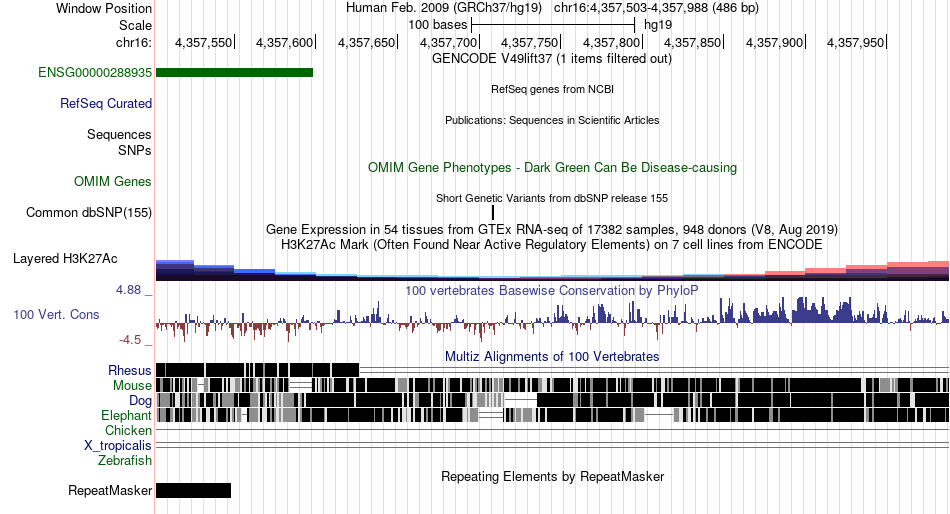Click the OMIM Gene Phenotypes title
Viewport: 950px width, 514px height.
552,167
